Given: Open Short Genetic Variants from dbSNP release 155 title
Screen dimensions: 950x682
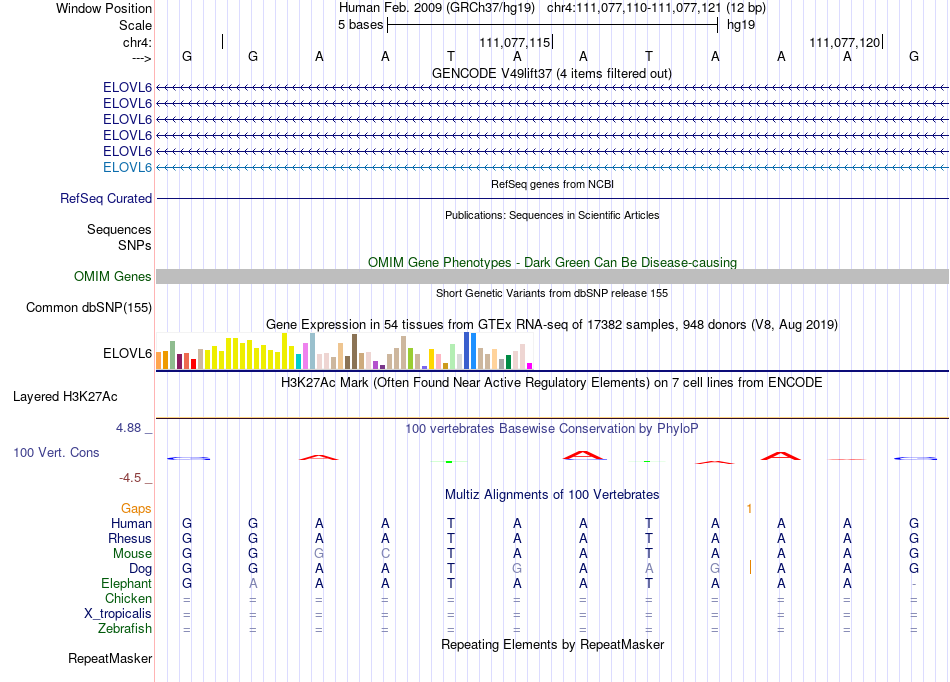Looking at the screenshot, I should coord(552,293).
